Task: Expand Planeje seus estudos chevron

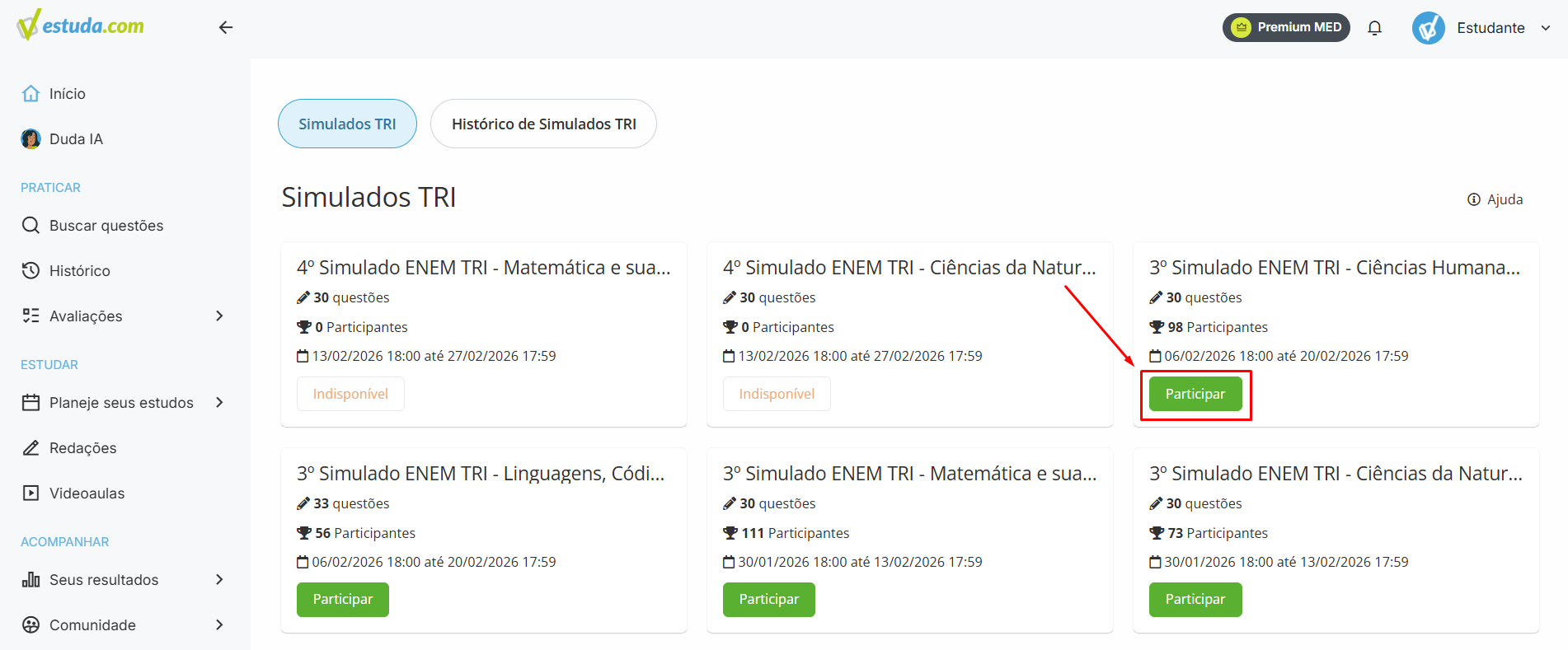Action: click(219, 402)
